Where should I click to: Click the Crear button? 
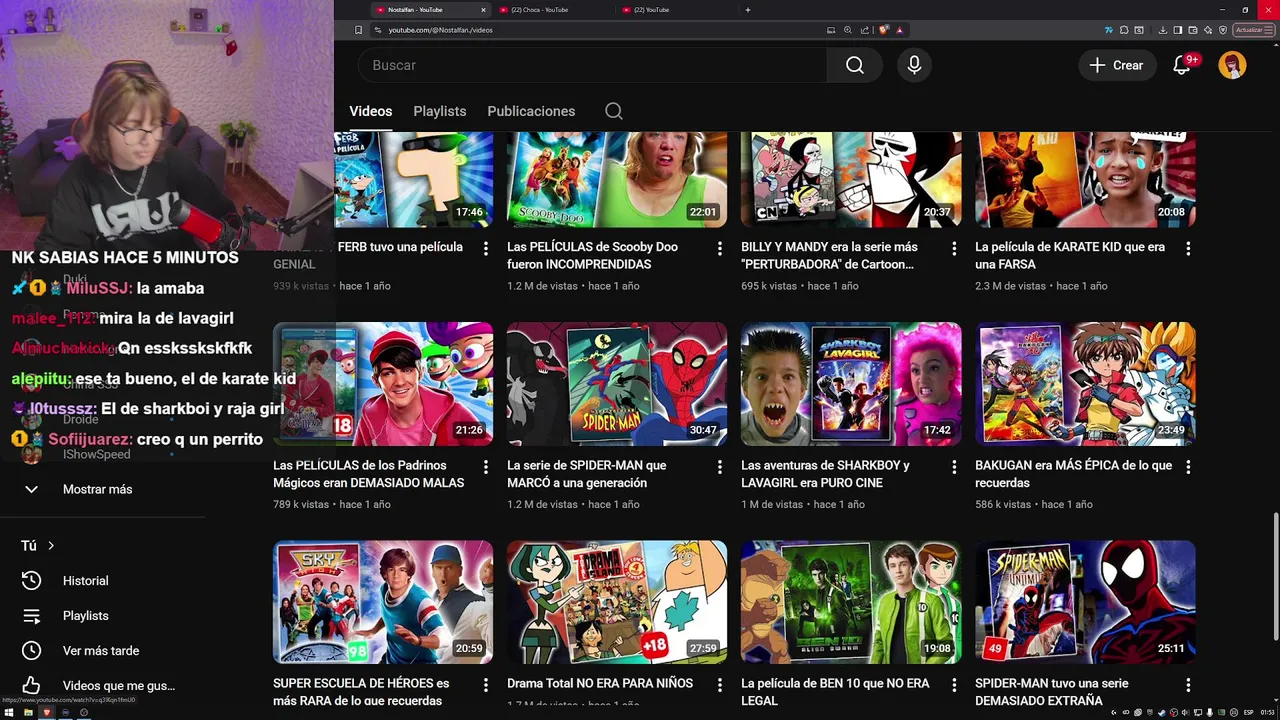click(x=1117, y=65)
